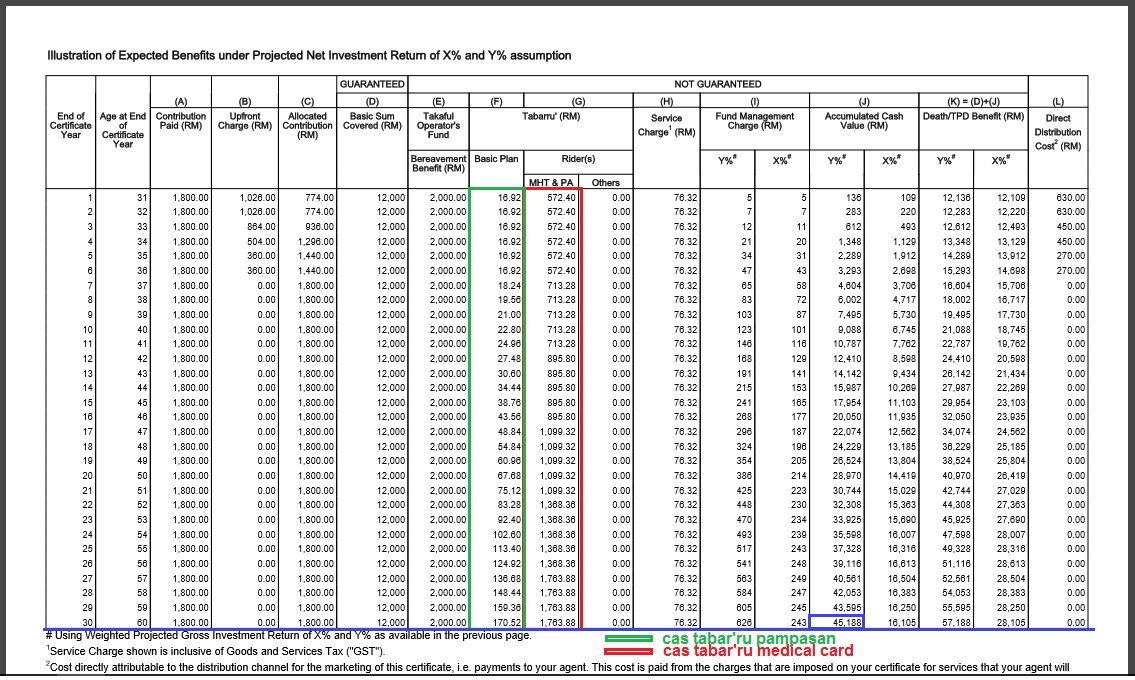Click the MHT & PA rider header
This screenshot has height=680, width=1135.
(551, 183)
